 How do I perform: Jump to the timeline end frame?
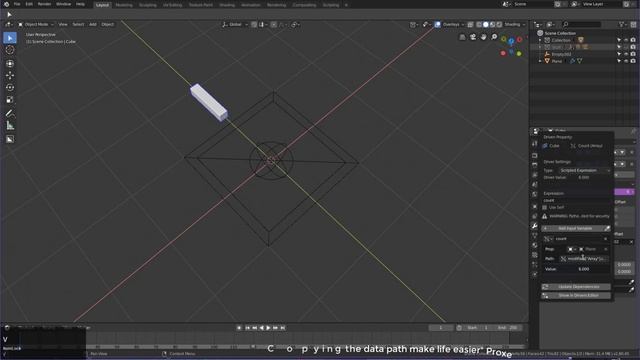tap(282, 328)
